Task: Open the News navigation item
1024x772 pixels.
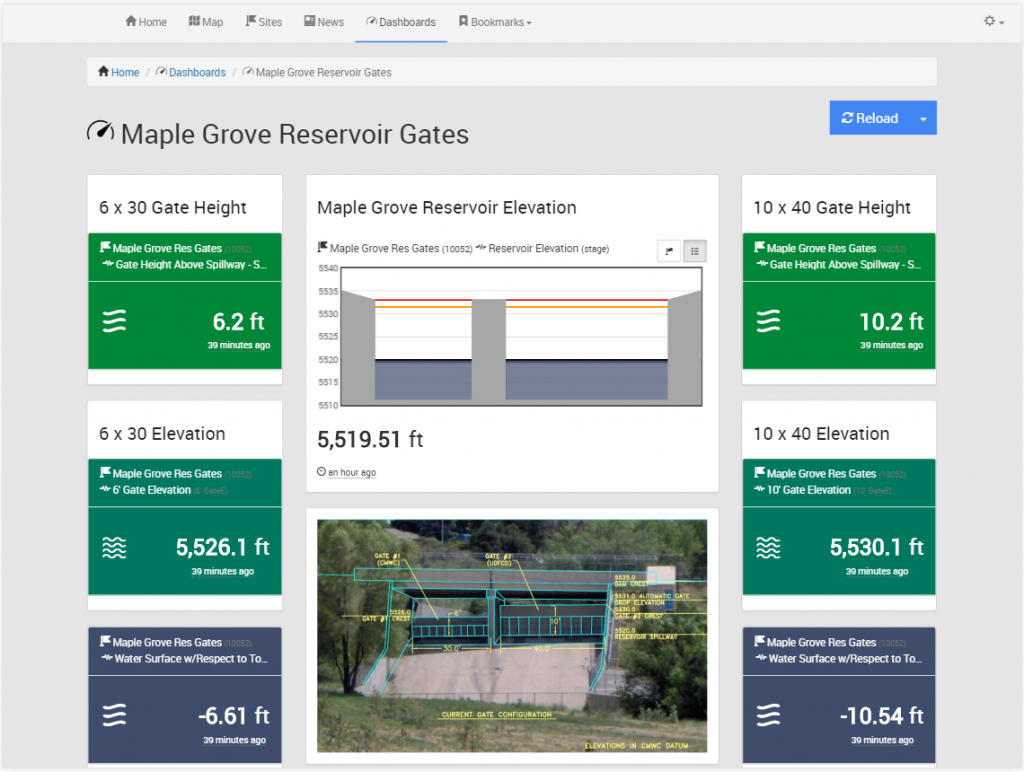Action: tap(324, 22)
